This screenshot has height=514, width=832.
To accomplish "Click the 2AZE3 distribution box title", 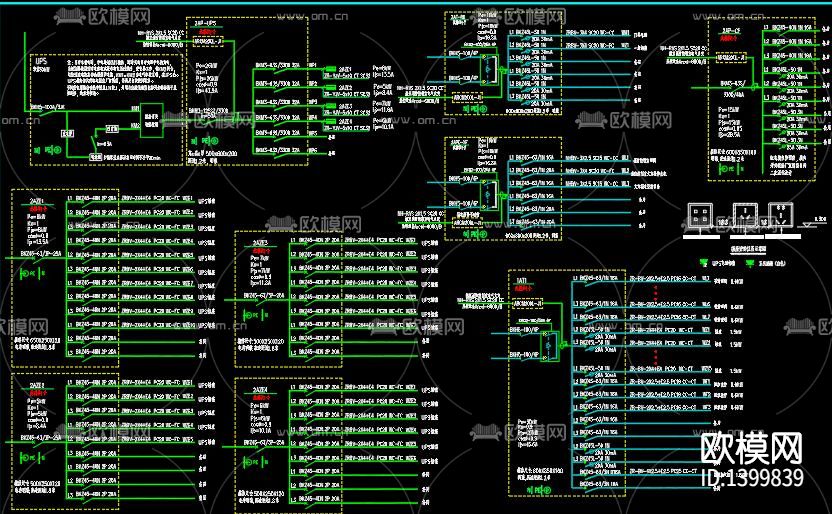I will point(260,242).
